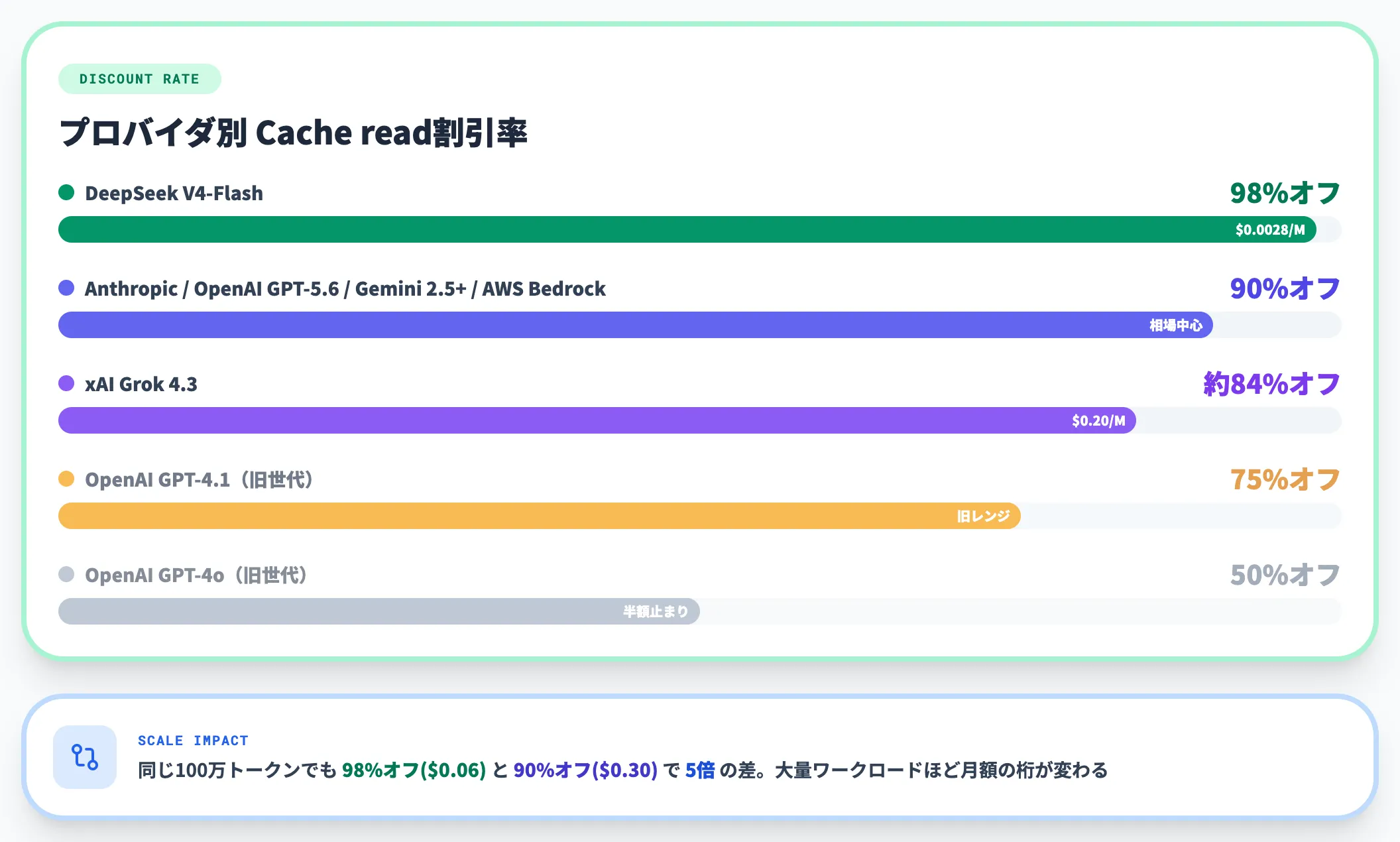Click the xAI Grok purple bar

(597, 420)
